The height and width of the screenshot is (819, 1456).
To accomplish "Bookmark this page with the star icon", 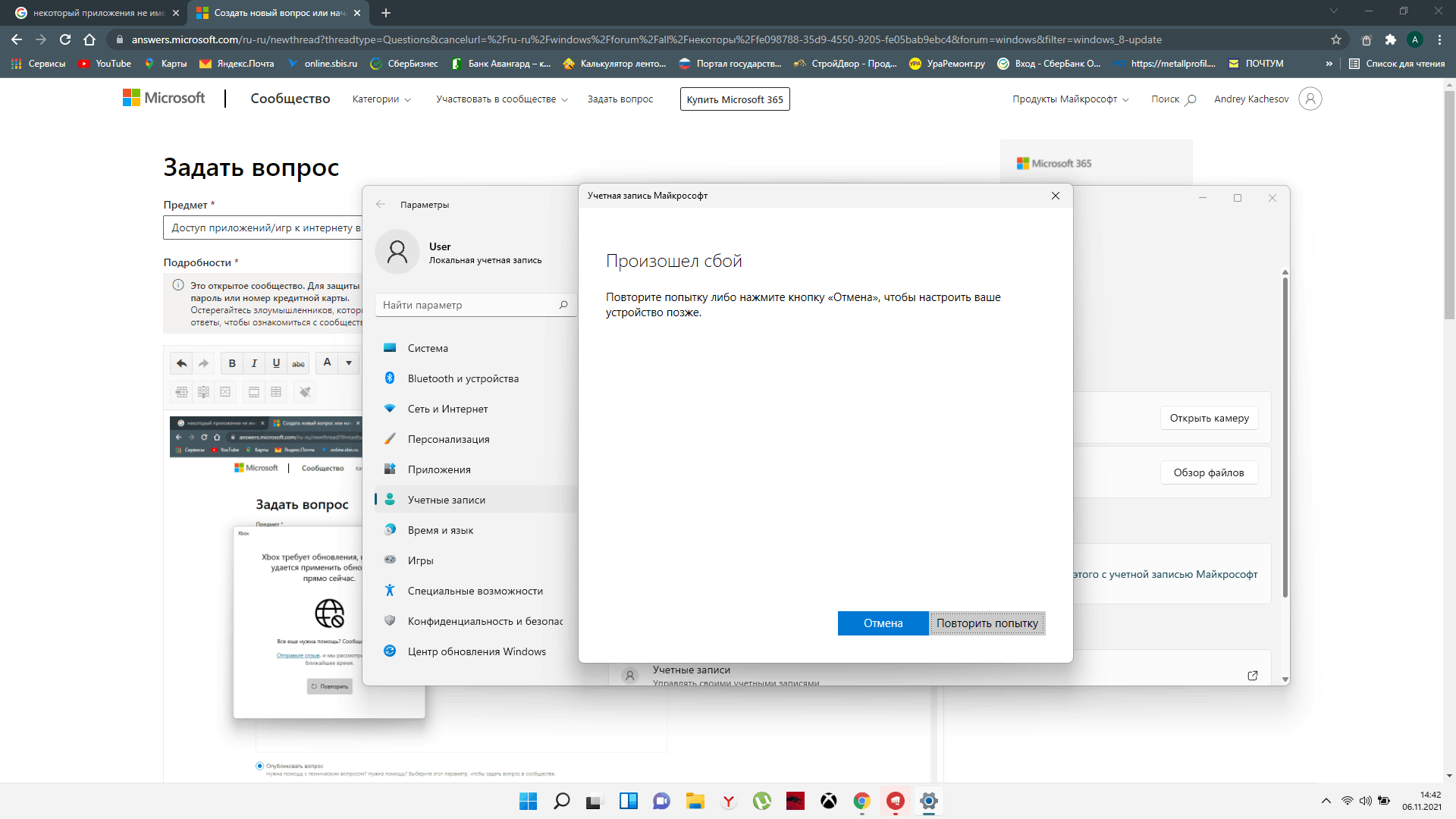I will coord(1335,39).
